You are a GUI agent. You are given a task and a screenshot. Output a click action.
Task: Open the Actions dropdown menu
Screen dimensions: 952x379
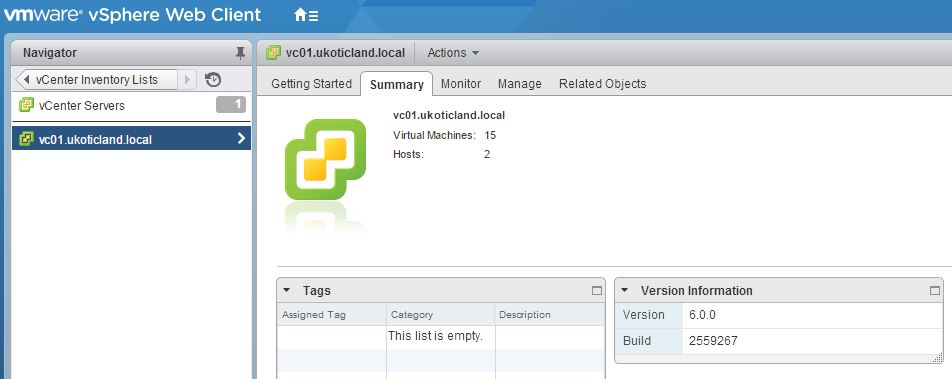[453, 53]
